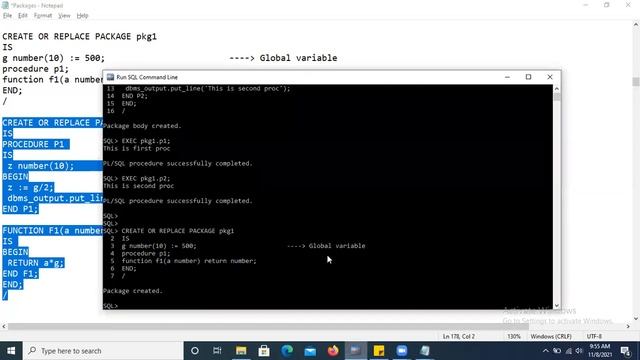The image size is (640, 360).
Task: Click Notepad horizontal scrollbar left arrow
Action: coord(4,326)
